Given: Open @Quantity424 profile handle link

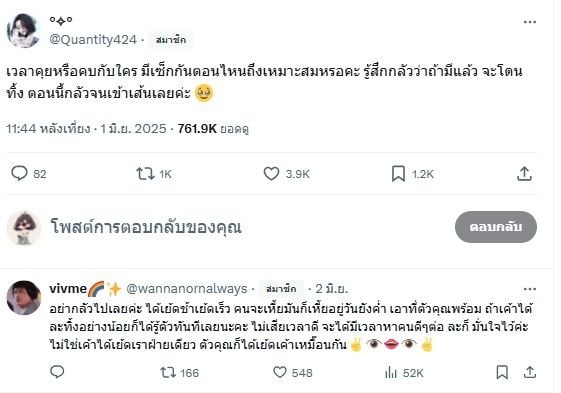Looking at the screenshot, I should [93, 40].
